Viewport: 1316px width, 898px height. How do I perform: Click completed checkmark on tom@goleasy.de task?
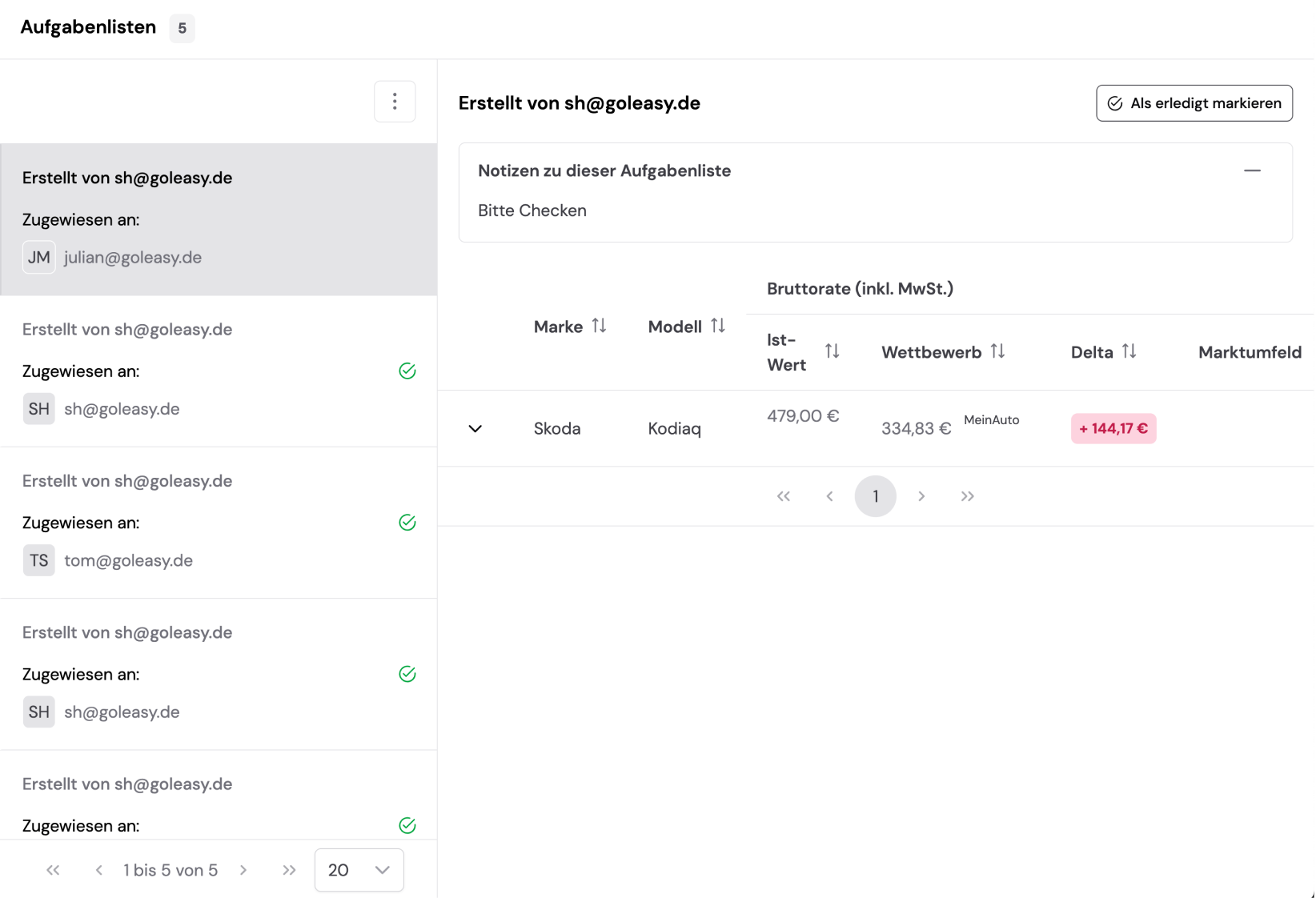(407, 523)
